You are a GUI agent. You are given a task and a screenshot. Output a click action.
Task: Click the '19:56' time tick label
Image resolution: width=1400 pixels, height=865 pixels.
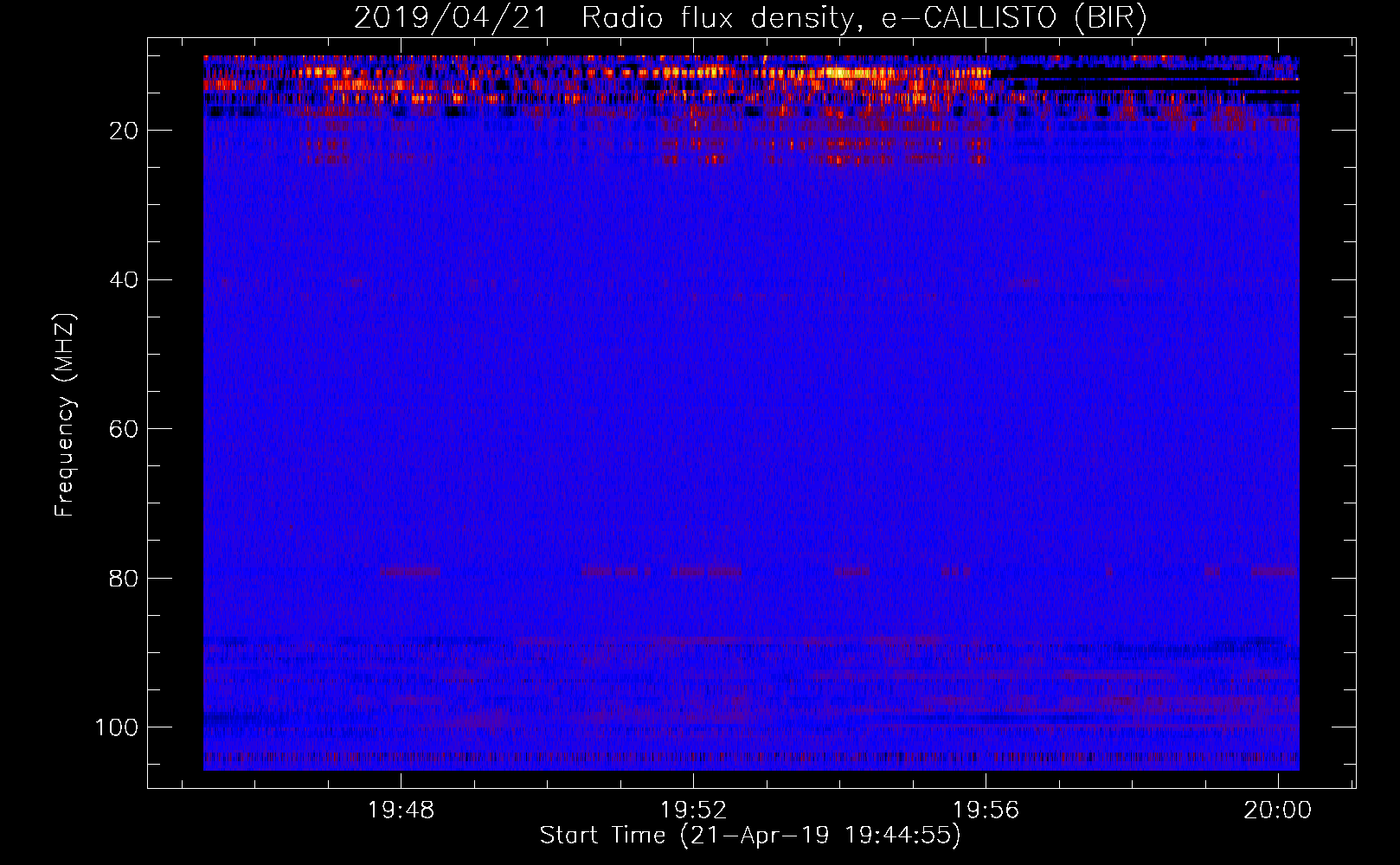986,811
